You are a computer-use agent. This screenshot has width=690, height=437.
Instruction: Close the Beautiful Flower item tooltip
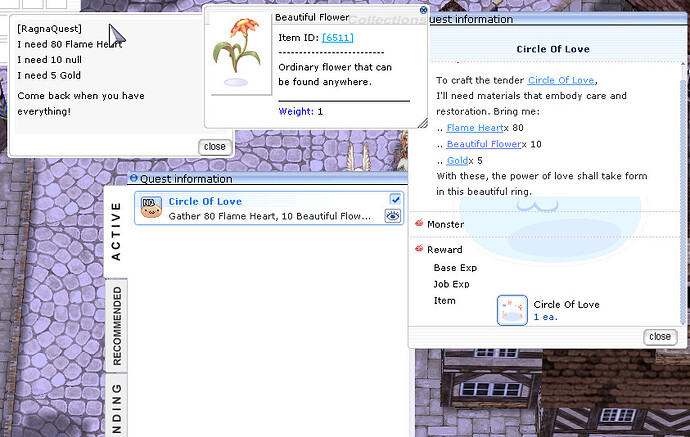tap(423, 10)
